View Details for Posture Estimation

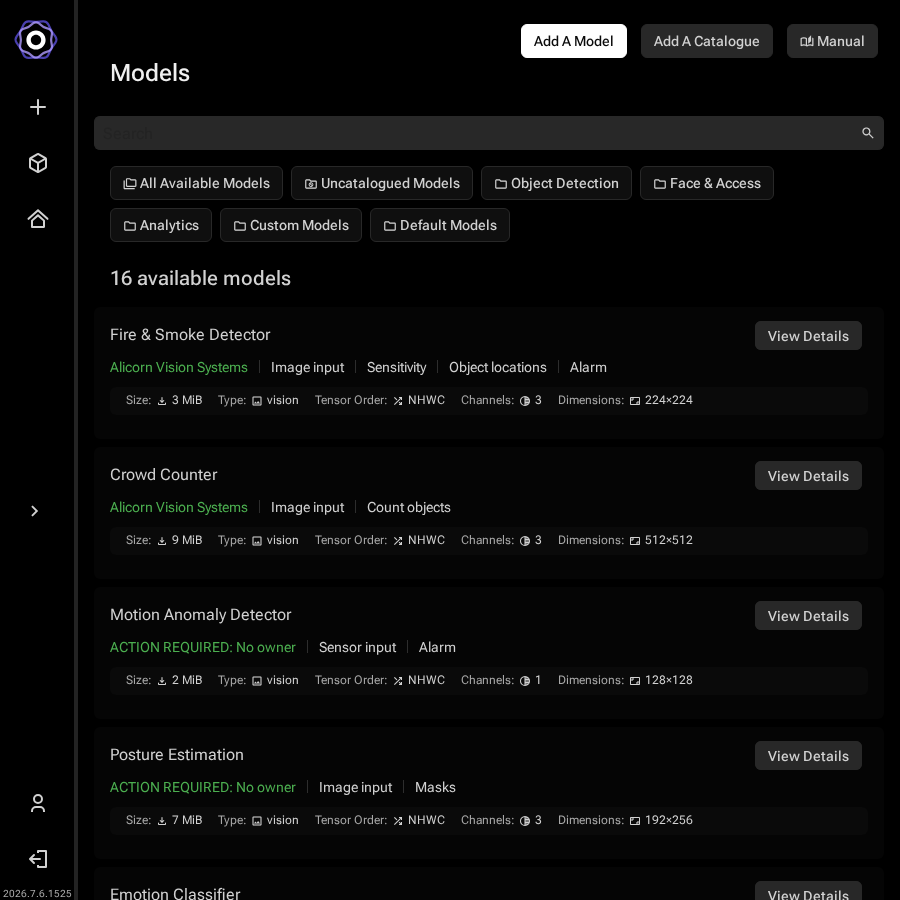(x=808, y=756)
